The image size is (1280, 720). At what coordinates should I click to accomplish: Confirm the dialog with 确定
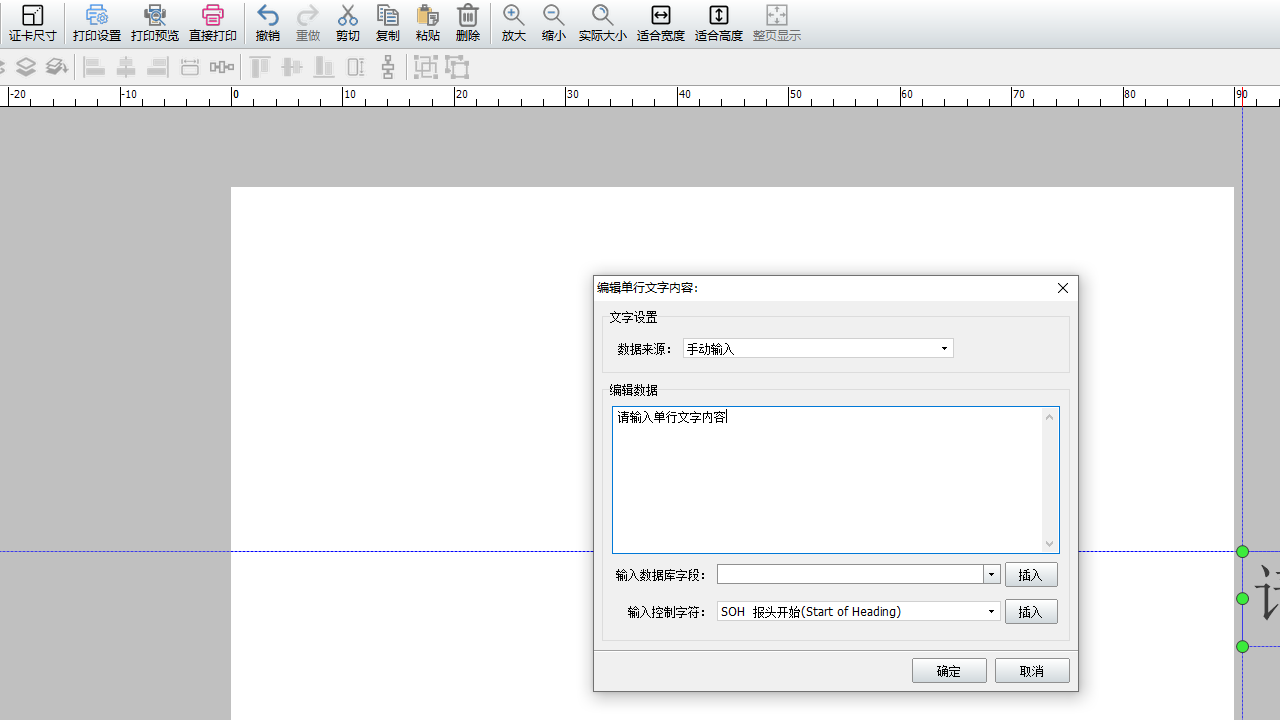(949, 671)
